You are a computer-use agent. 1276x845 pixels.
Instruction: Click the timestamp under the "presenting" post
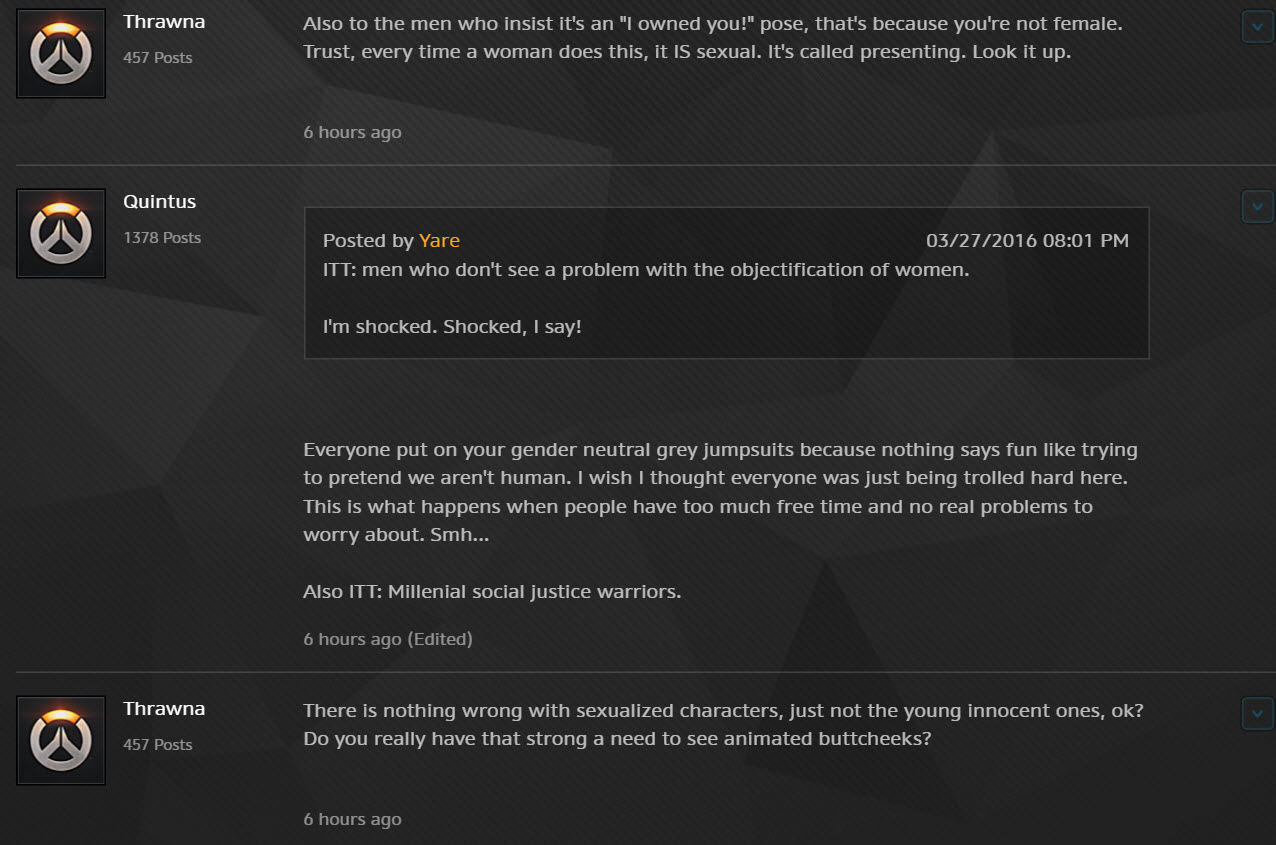[353, 132]
